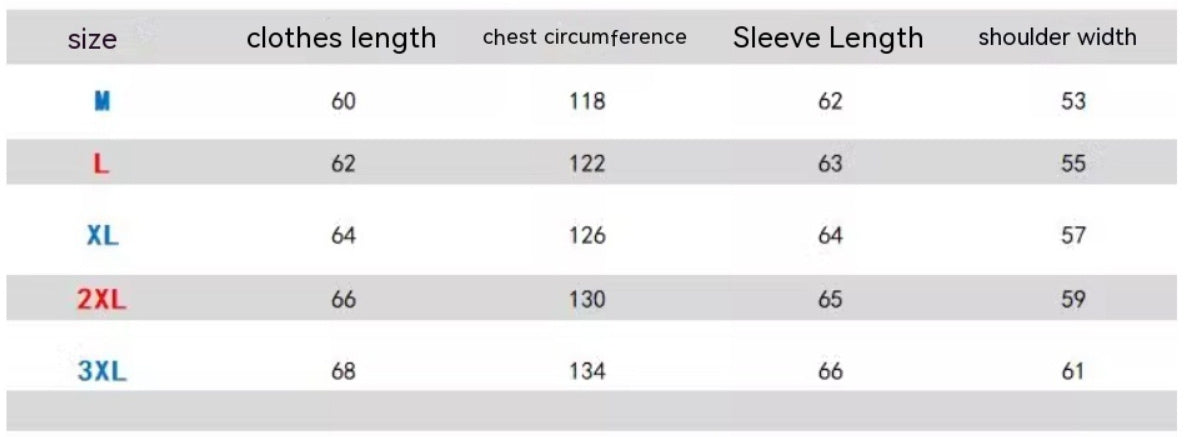Click the red 2XL size label
This screenshot has height=437, width=1188.
click(102, 300)
